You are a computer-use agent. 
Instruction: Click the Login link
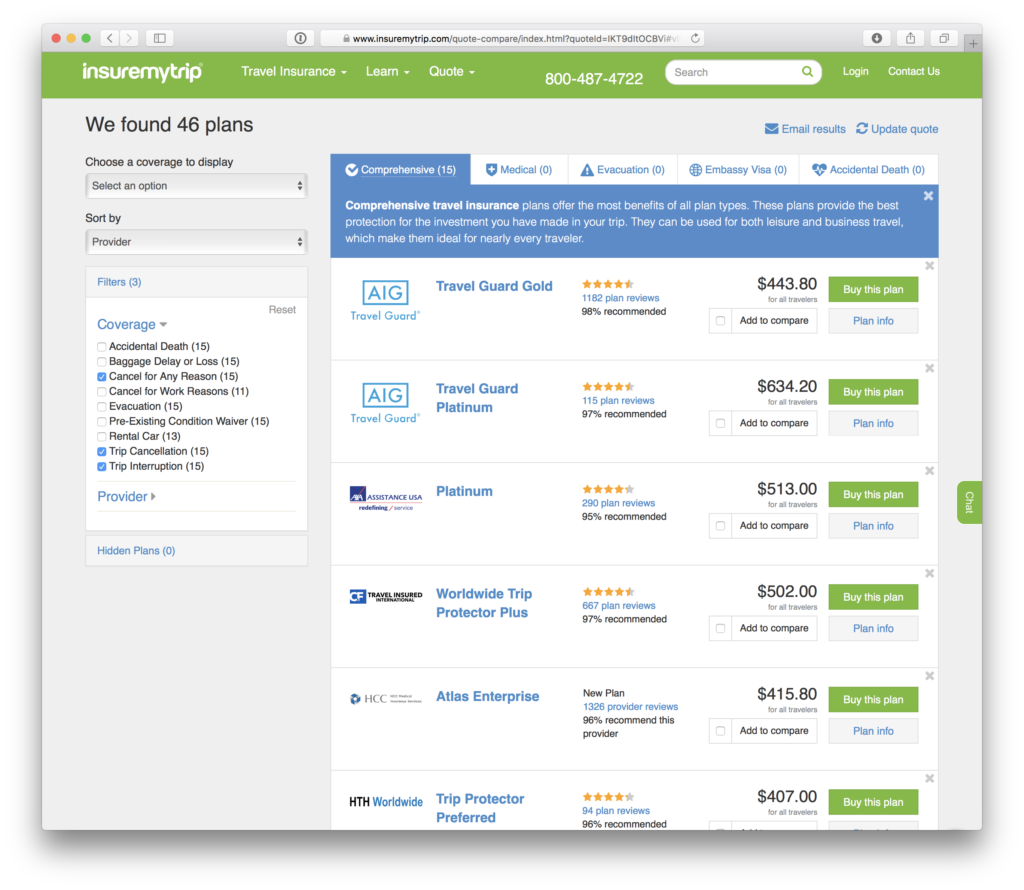click(x=856, y=71)
